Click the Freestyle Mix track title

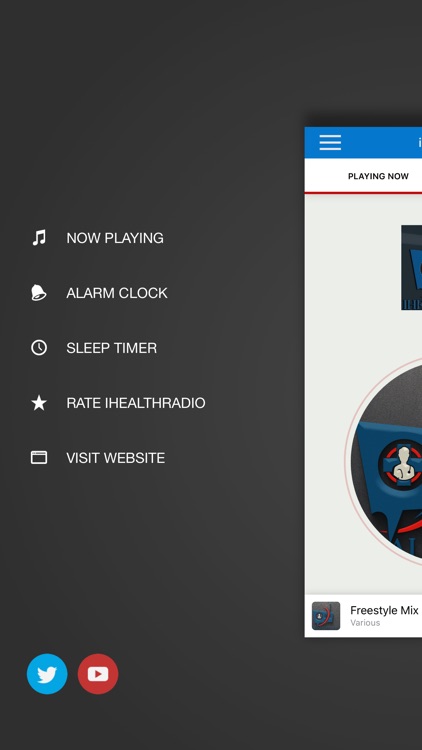point(384,610)
